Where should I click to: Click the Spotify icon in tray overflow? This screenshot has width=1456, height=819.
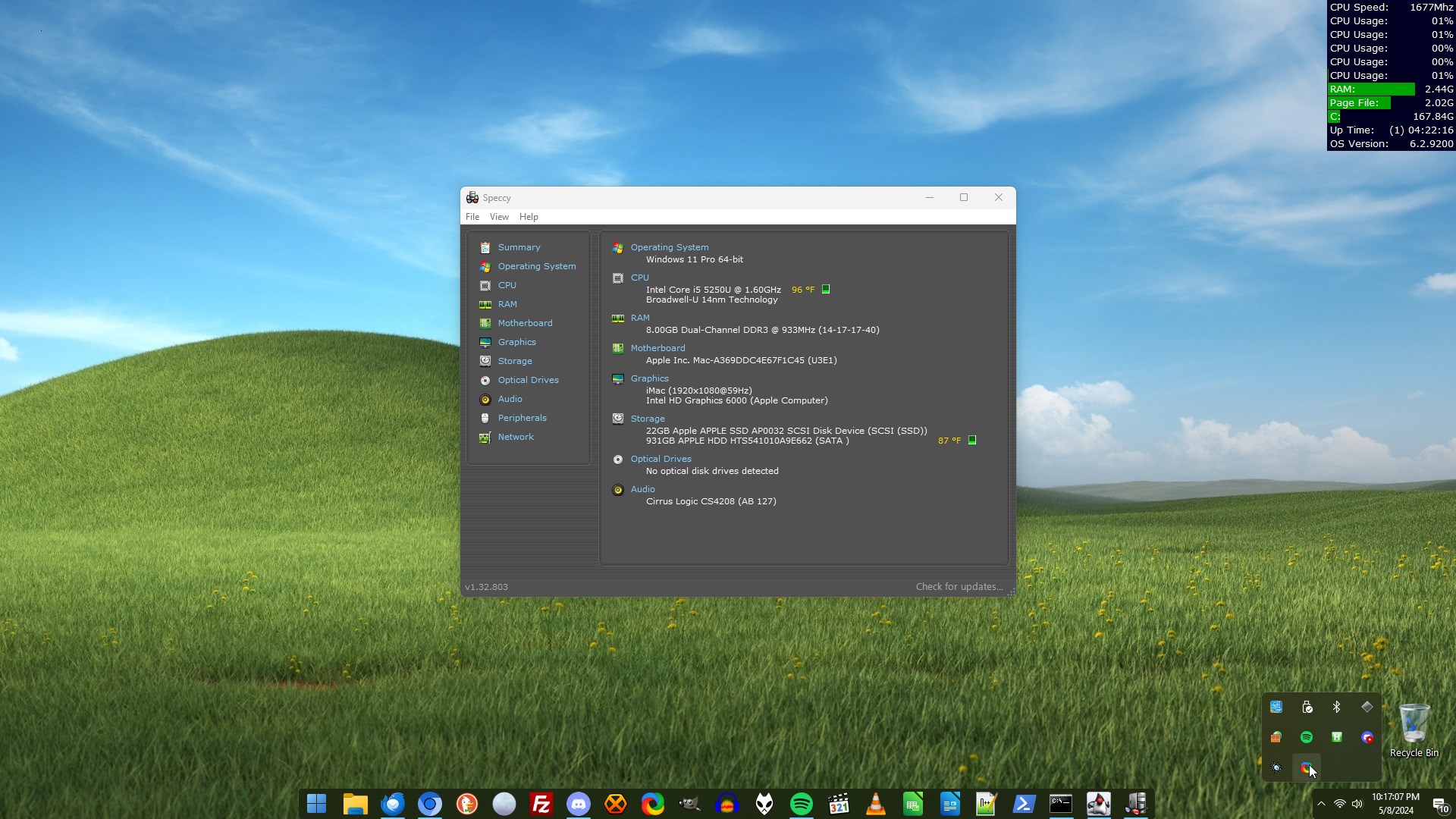pyautogui.click(x=1307, y=737)
